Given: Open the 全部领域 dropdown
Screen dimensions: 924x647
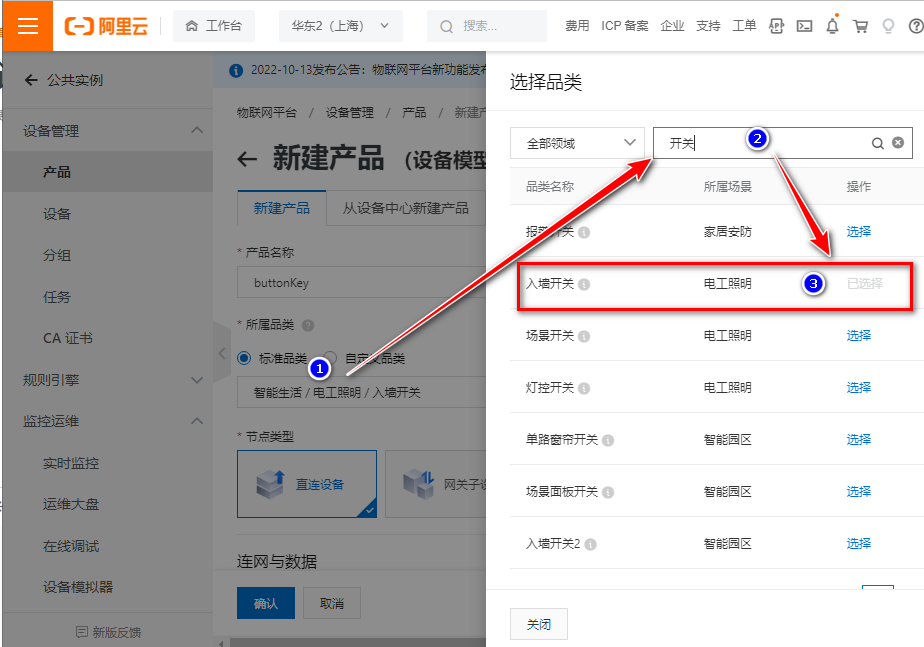Looking at the screenshot, I should point(575,142).
